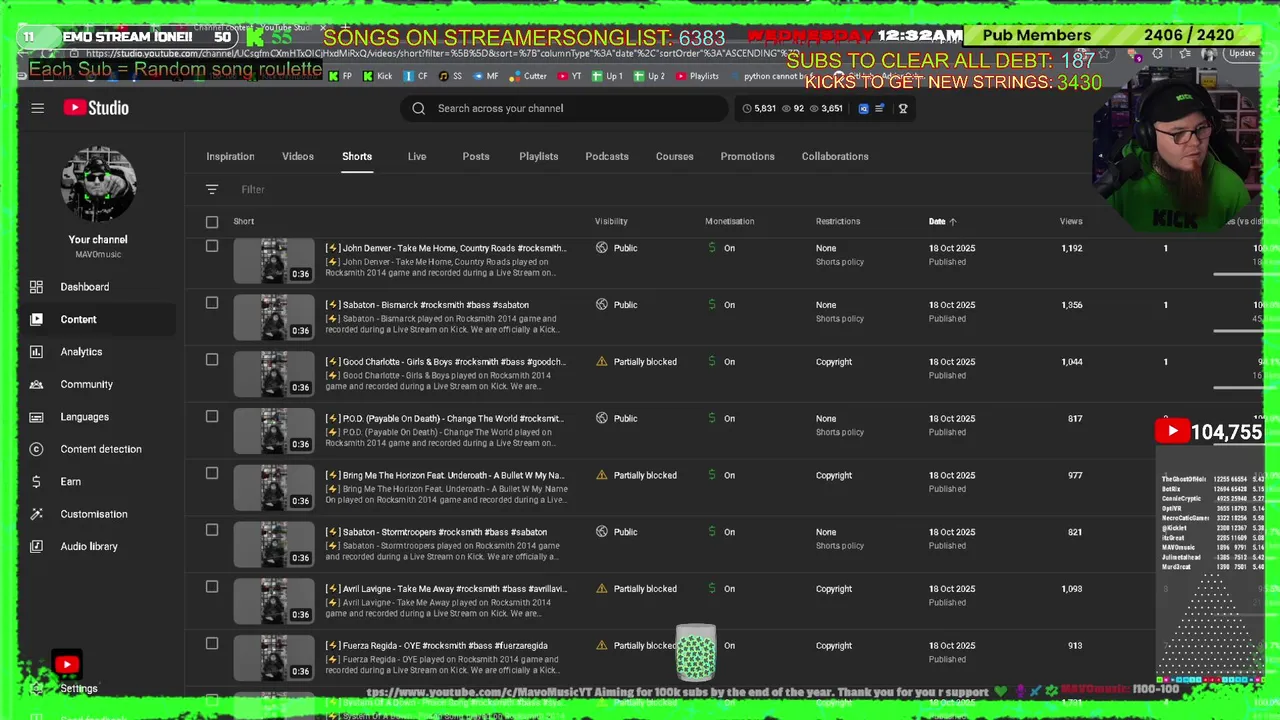Click the date sort arrow icon
1280x720 pixels.
click(953, 222)
